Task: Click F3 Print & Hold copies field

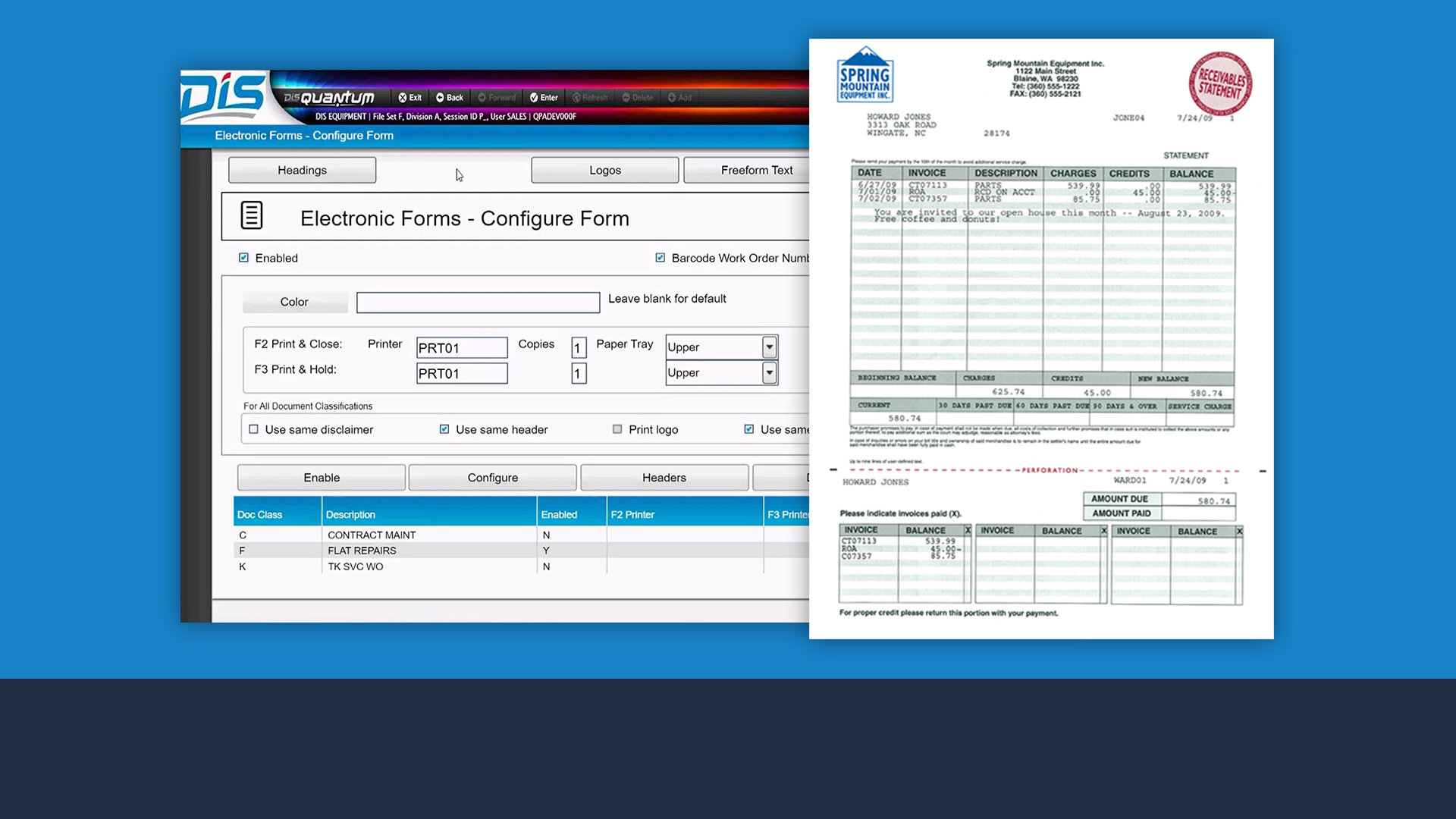Action: click(x=579, y=373)
